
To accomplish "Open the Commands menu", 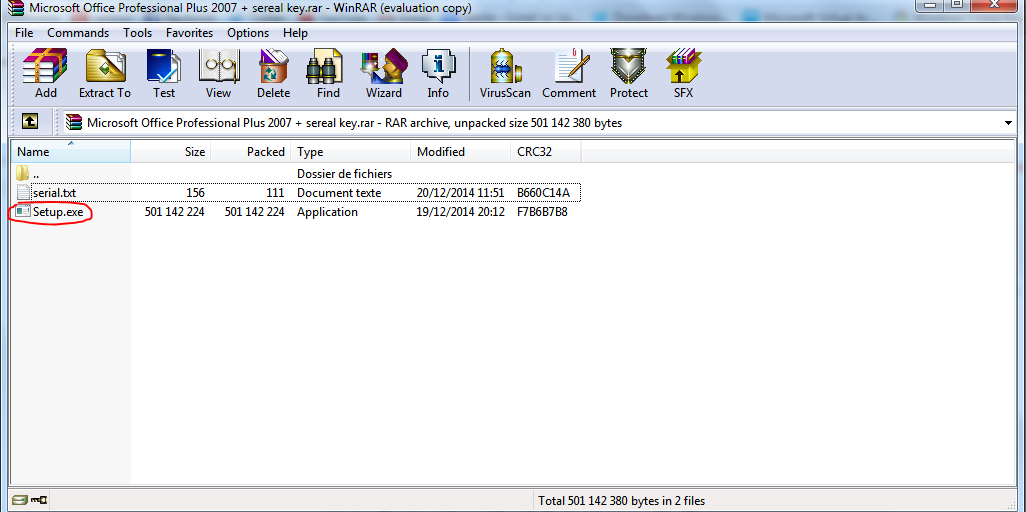I will point(78,33).
